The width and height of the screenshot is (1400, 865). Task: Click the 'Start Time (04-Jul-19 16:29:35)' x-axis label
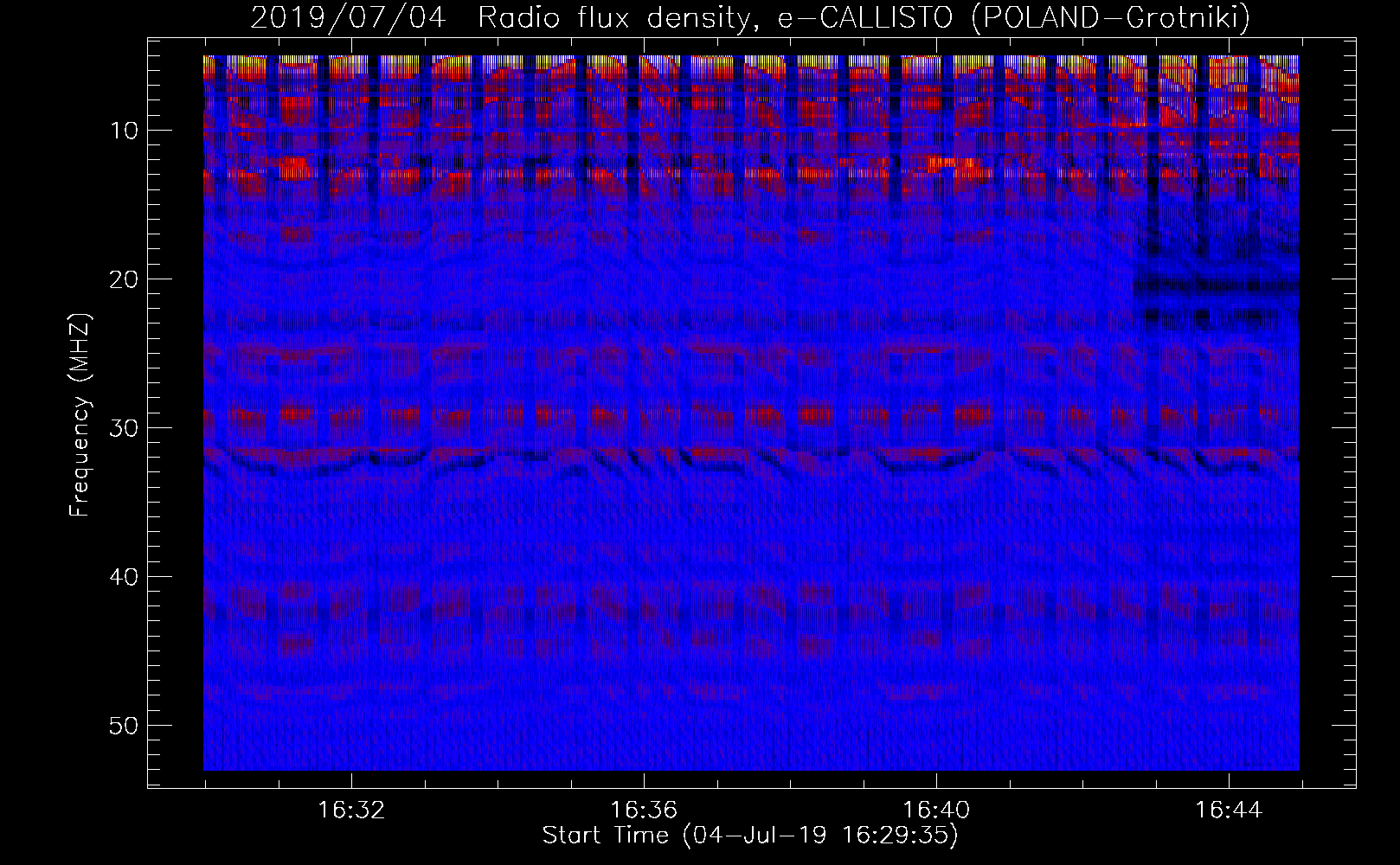point(750,836)
